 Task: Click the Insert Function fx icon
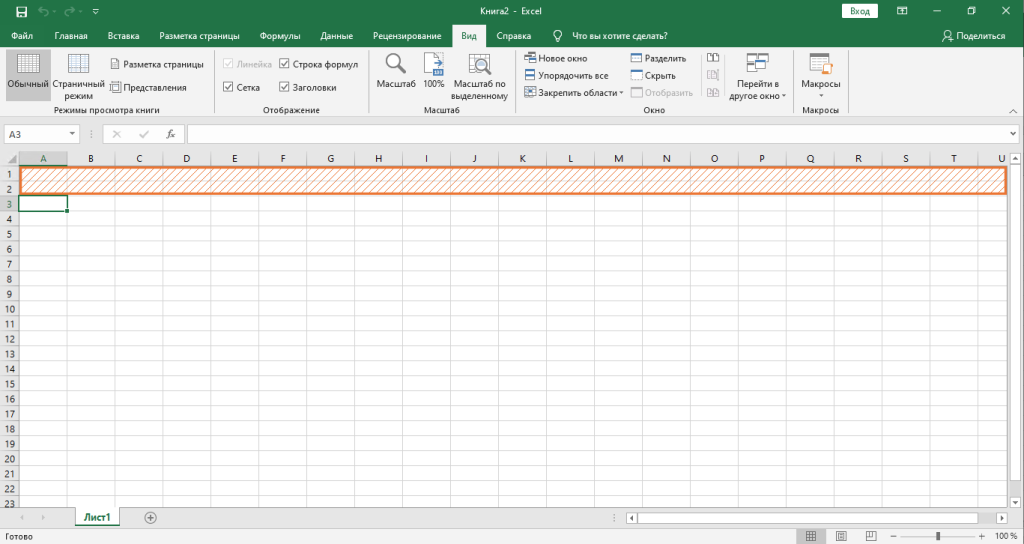click(170, 134)
